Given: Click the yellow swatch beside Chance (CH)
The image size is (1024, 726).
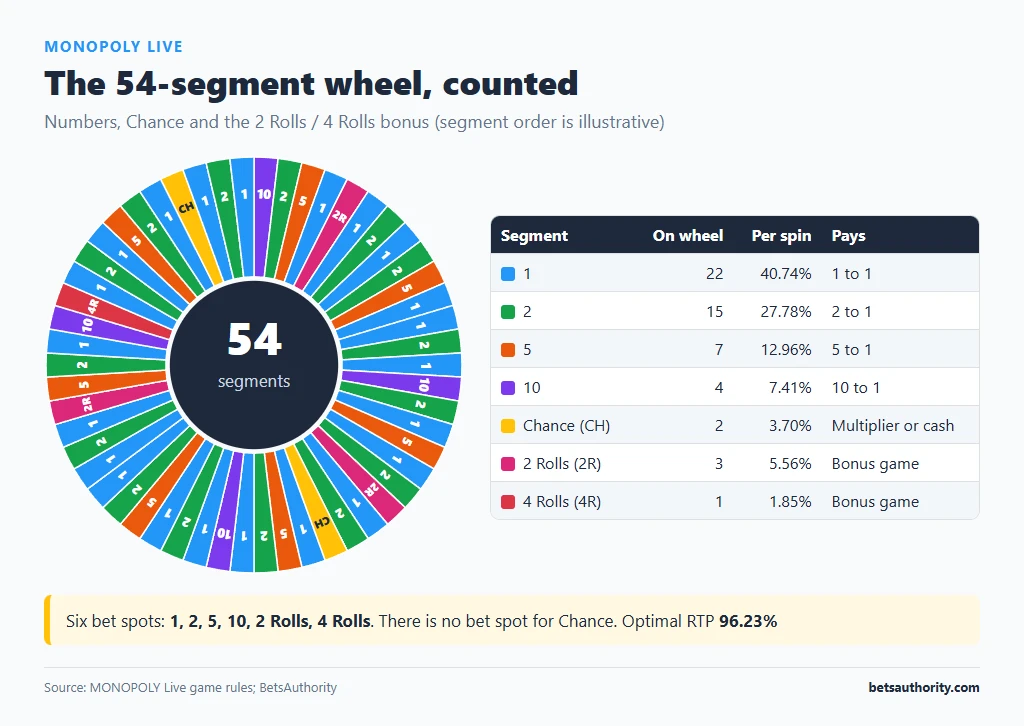Looking at the screenshot, I should coord(507,426).
